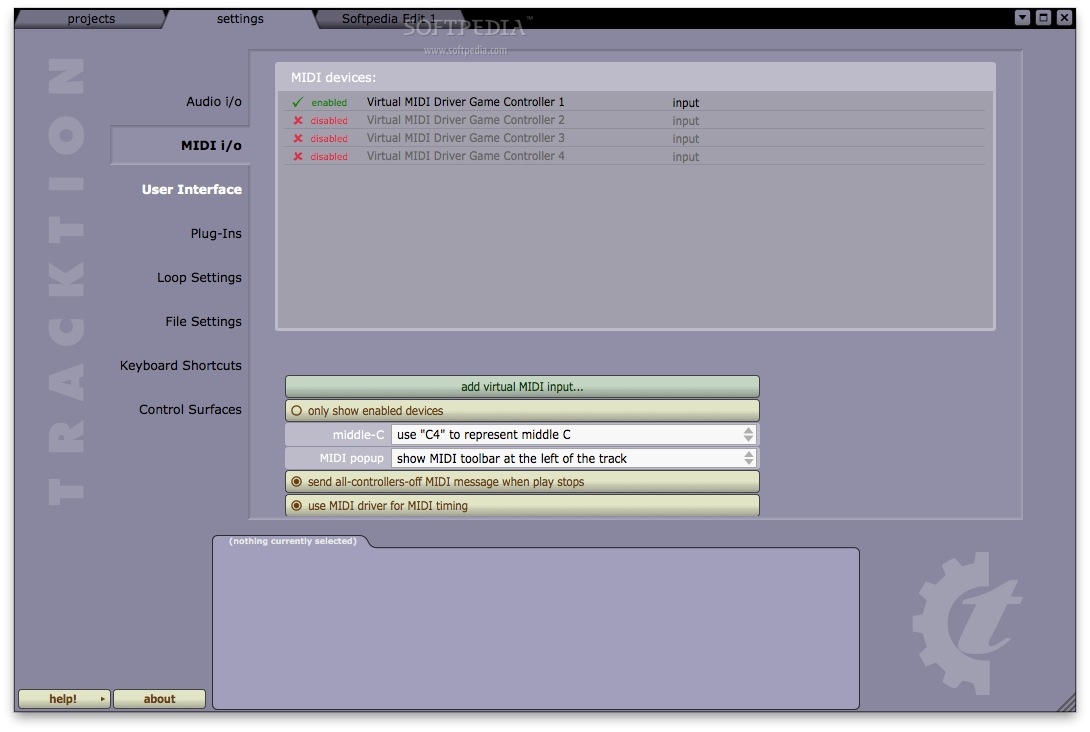Click the MIDI popup label
Screen dimensions: 1090x732
(351, 458)
